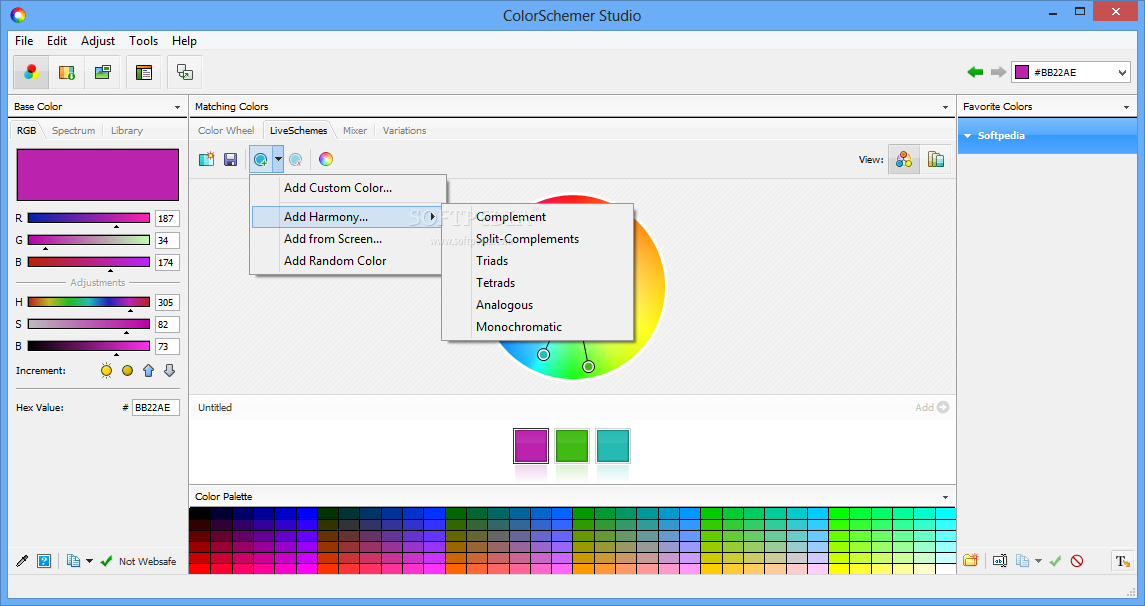This screenshot has width=1145, height=606.
Task: Click the QuickPreview layout toolbar icon
Action: pyautogui.click(x=144, y=72)
